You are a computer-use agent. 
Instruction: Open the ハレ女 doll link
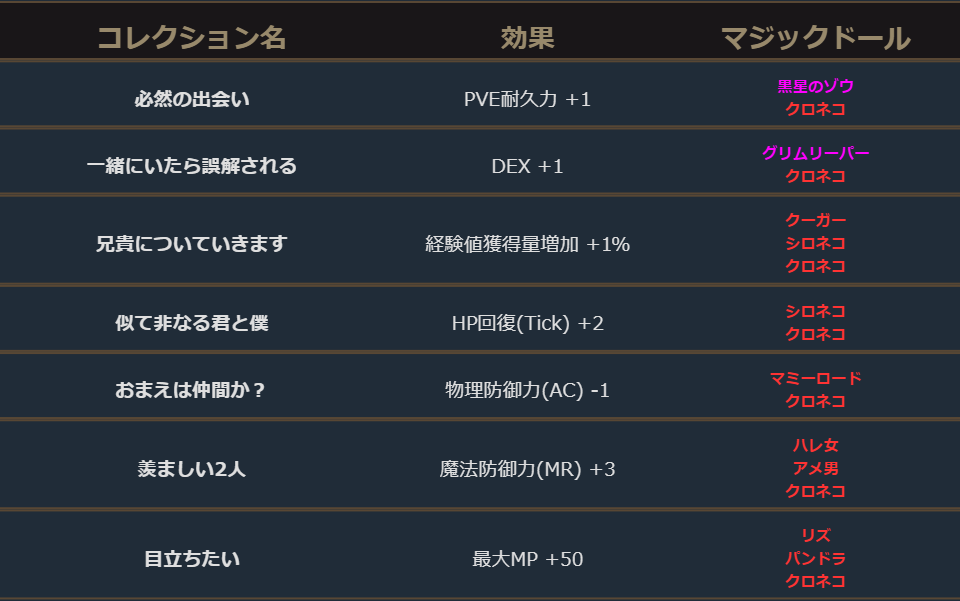click(815, 446)
